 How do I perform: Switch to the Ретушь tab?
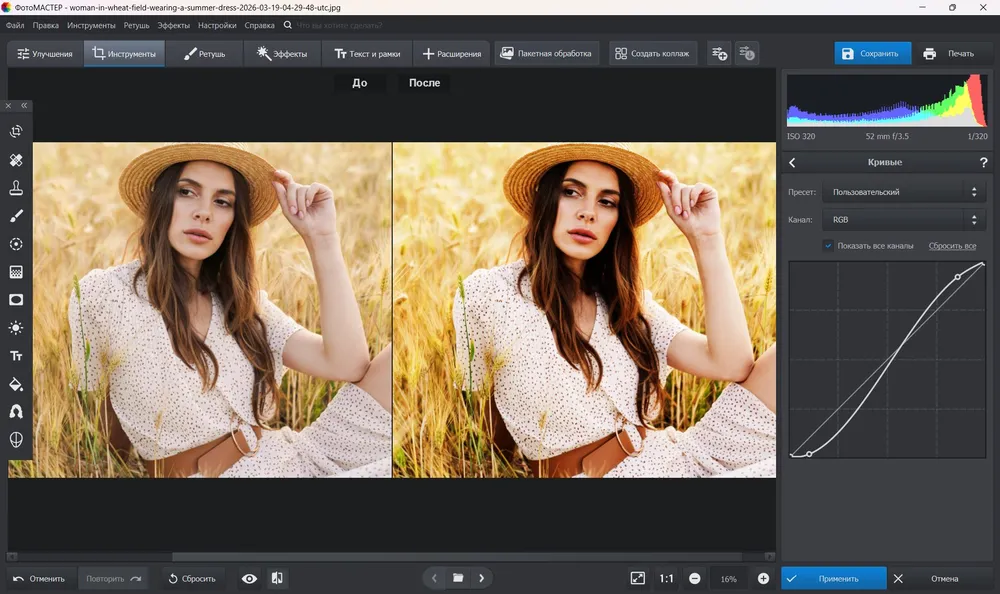point(204,54)
